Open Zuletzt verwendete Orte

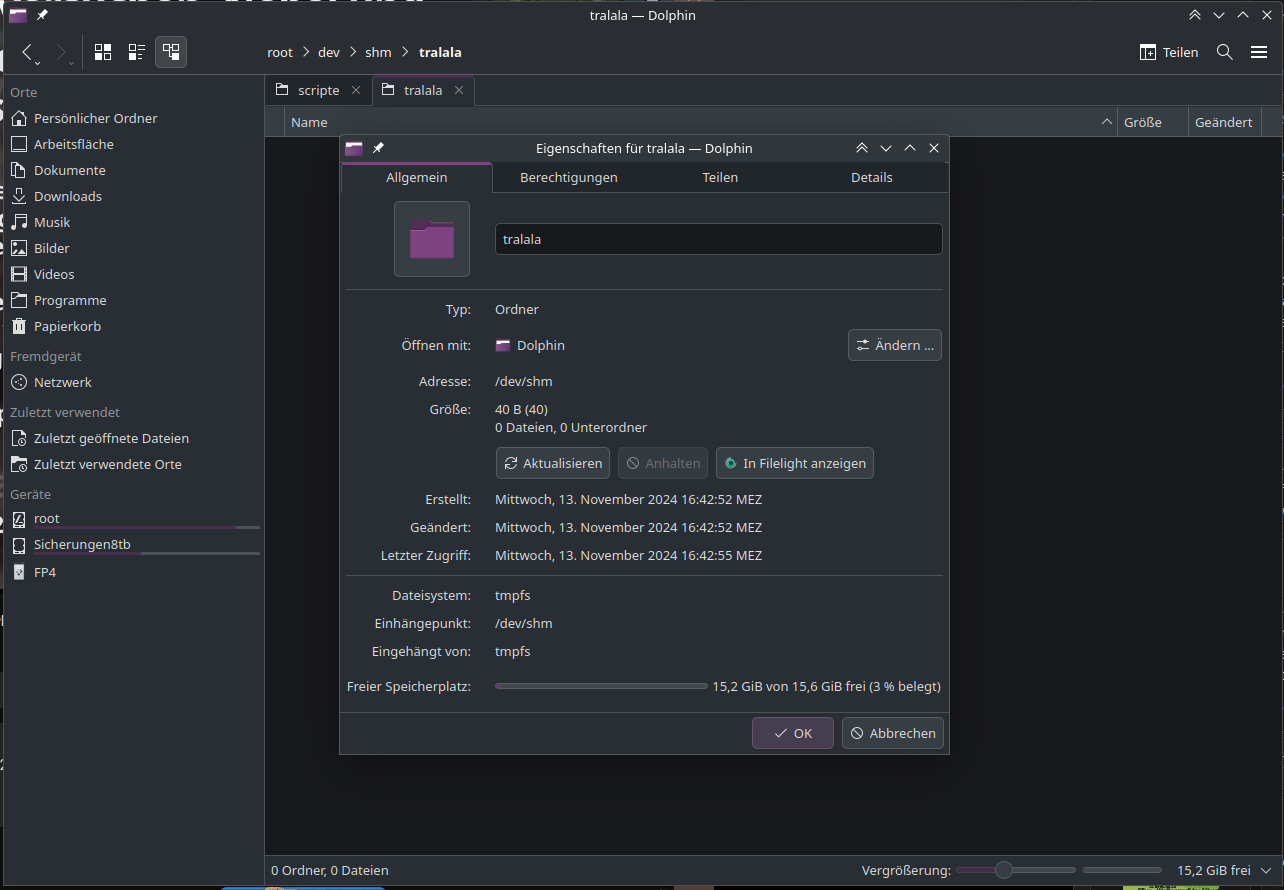pos(133,464)
